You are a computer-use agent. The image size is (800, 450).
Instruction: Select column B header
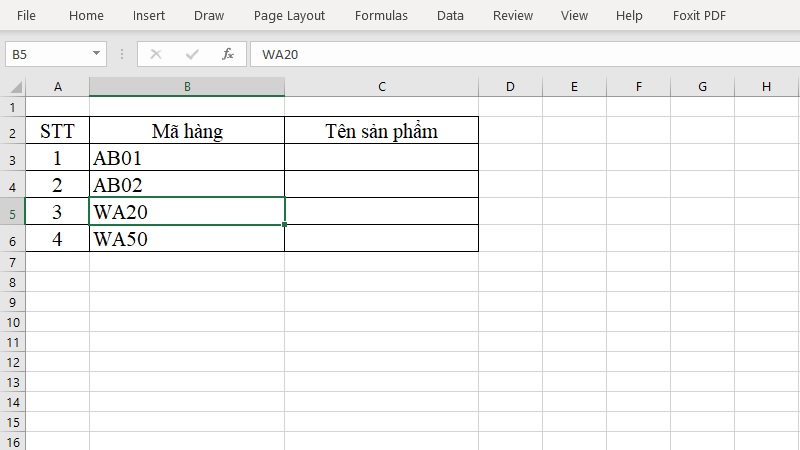coord(187,87)
